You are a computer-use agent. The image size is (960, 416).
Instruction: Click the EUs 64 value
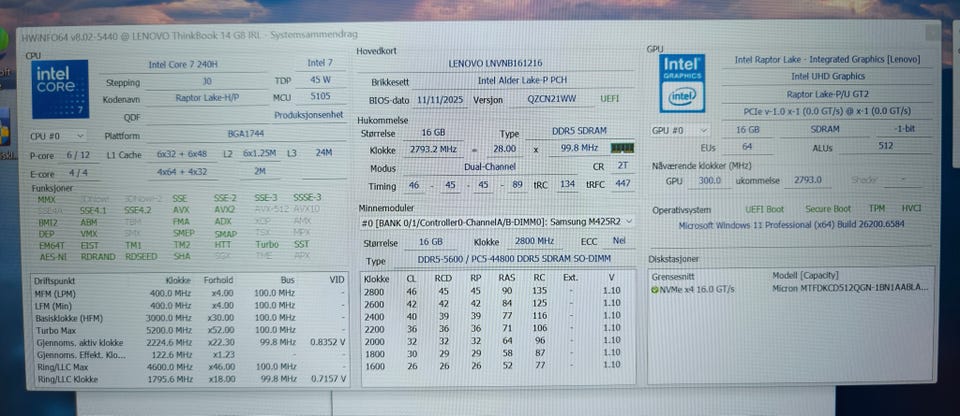pyautogui.click(x=746, y=147)
